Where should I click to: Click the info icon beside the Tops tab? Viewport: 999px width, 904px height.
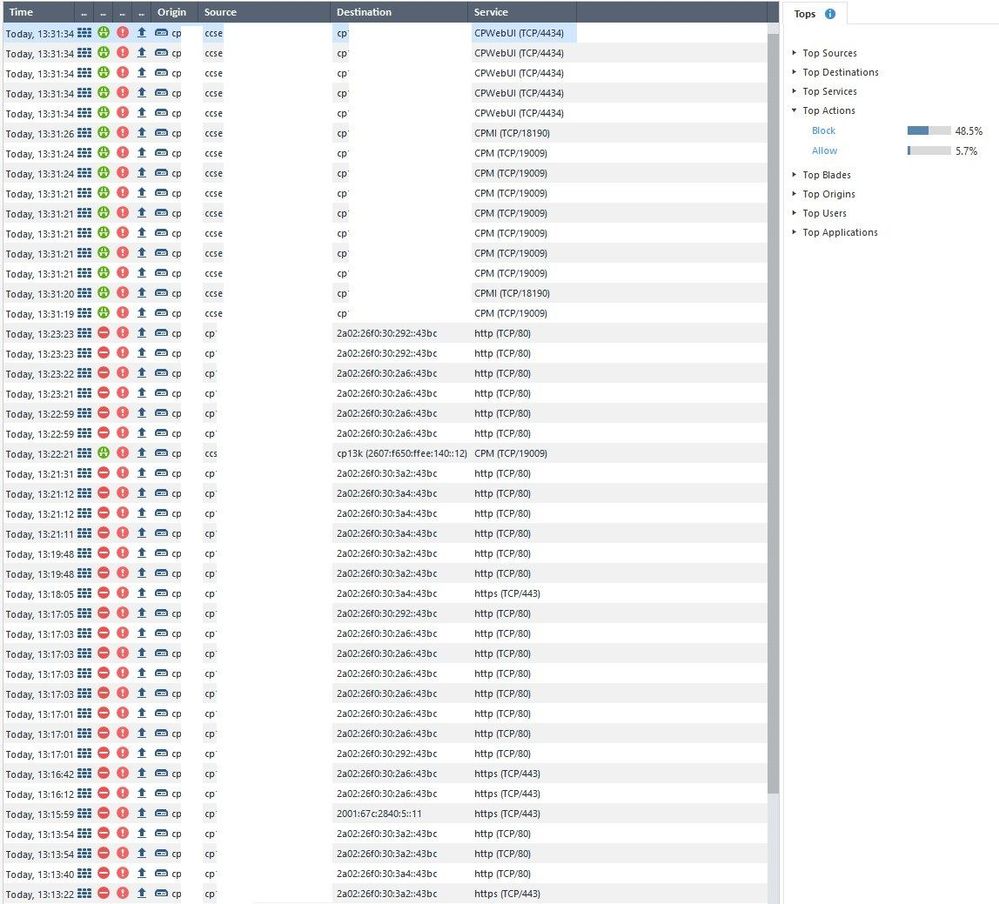tap(830, 13)
